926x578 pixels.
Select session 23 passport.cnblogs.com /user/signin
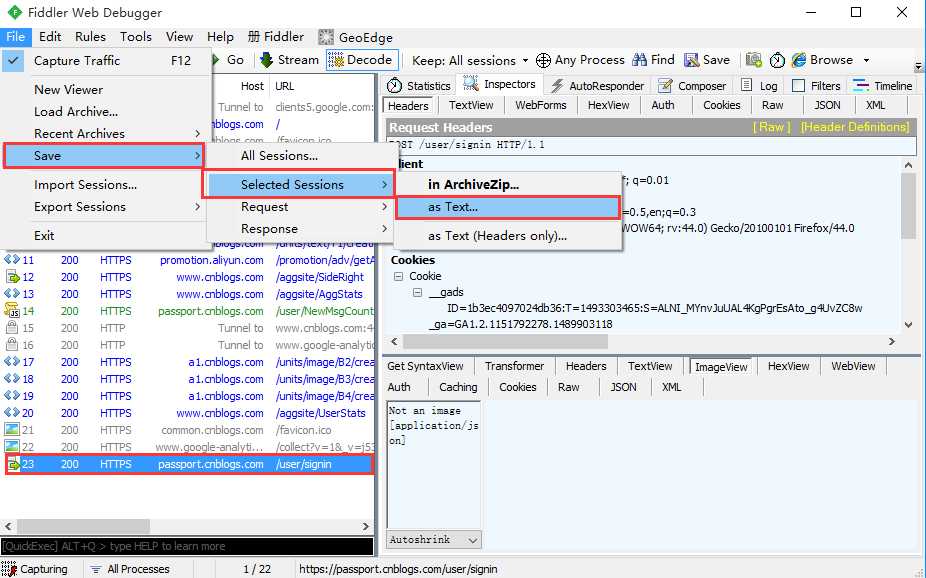(190, 464)
